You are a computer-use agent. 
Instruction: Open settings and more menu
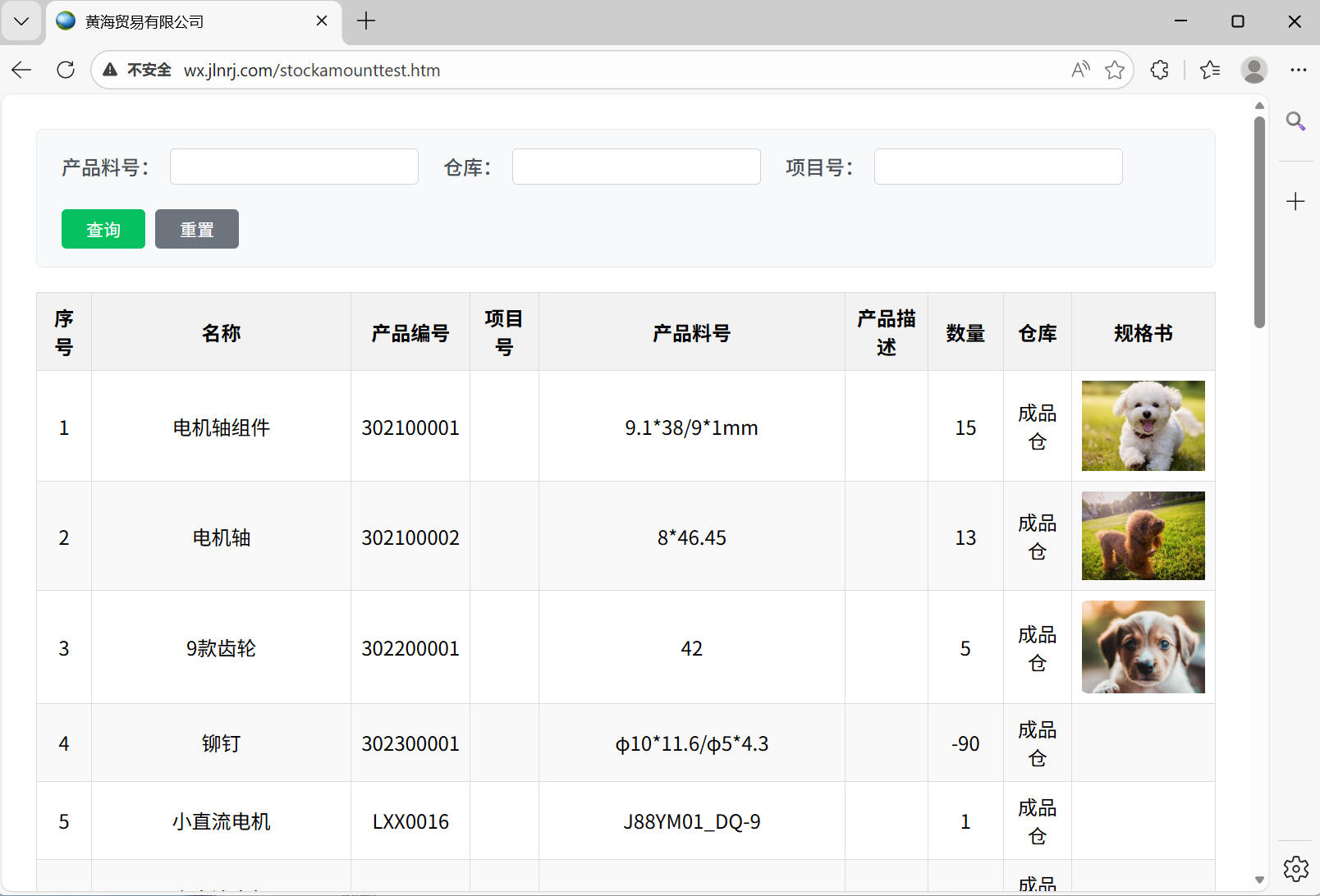1298,71
